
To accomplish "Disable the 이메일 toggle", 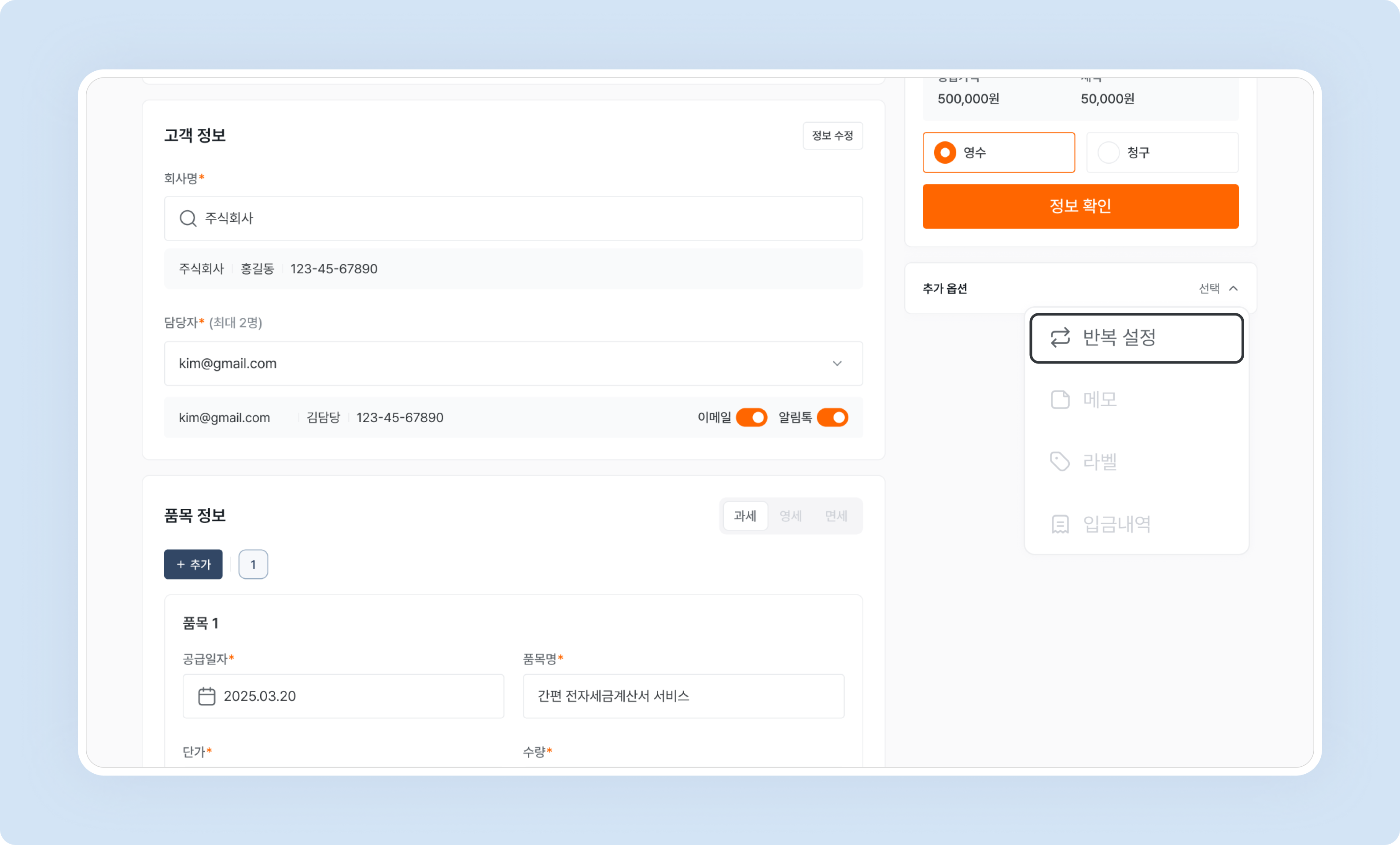I will 752,417.
